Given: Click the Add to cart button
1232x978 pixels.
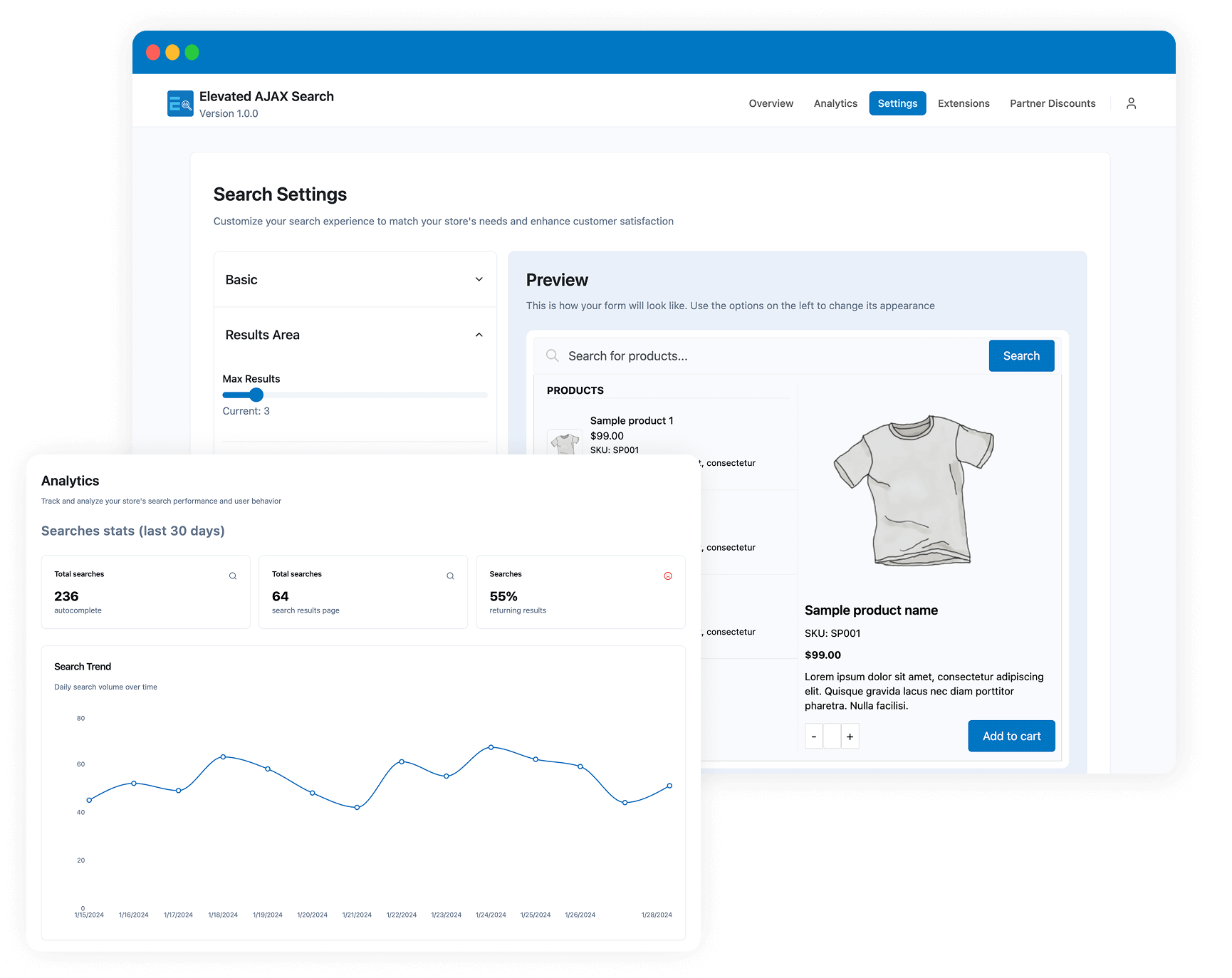Looking at the screenshot, I should point(1011,736).
